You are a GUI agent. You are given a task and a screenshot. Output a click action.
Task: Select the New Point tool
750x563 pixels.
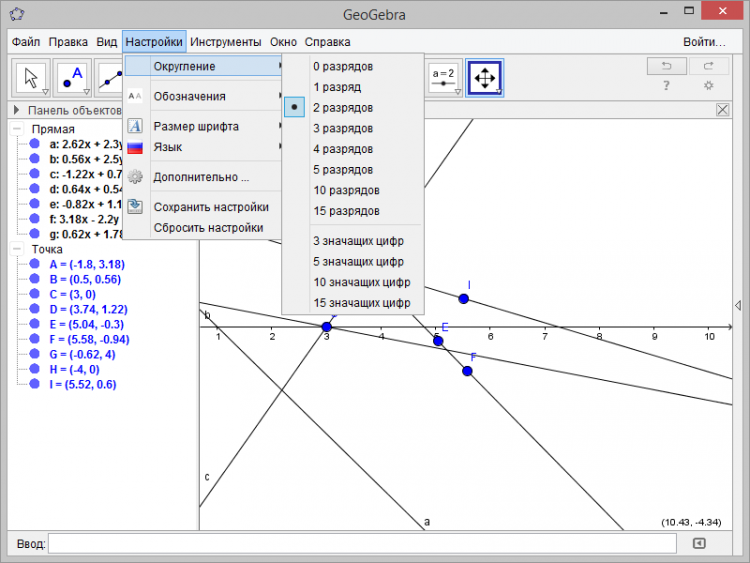tap(73, 78)
